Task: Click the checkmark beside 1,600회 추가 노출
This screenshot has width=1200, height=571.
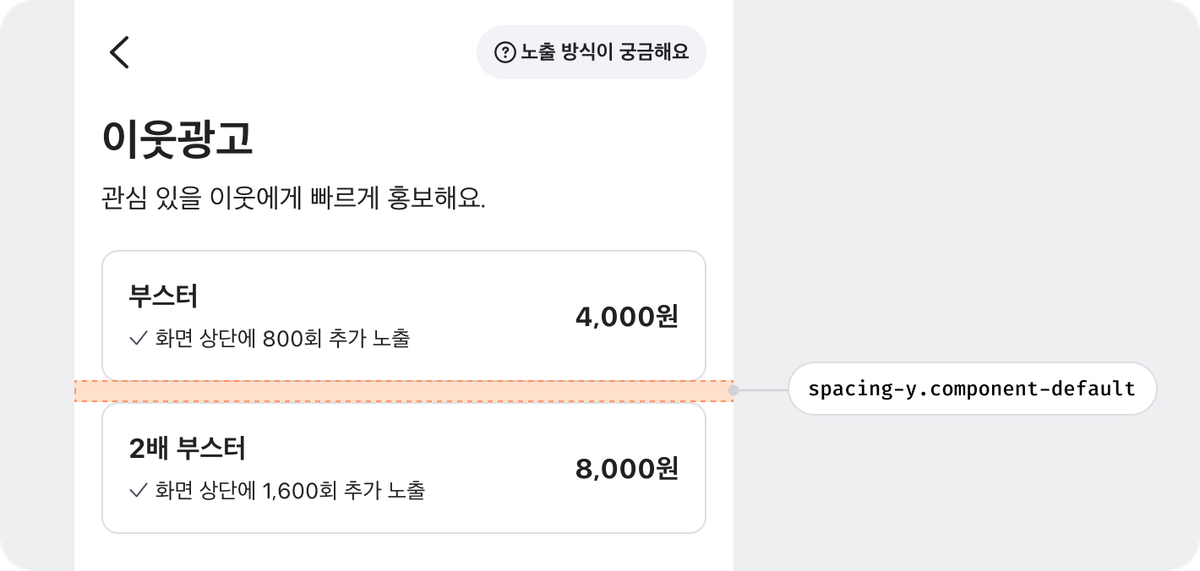Action: click(139, 491)
